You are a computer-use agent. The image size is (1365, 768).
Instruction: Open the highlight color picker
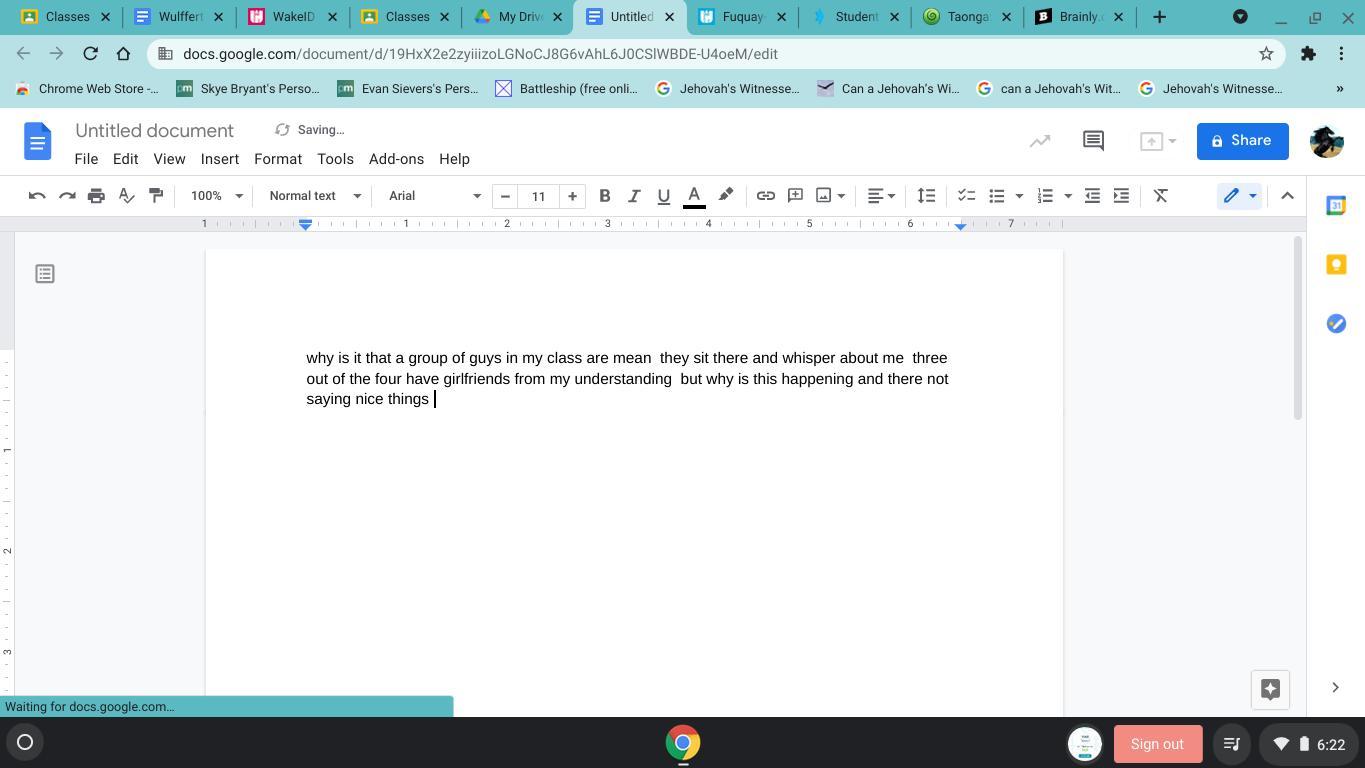point(726,196)
